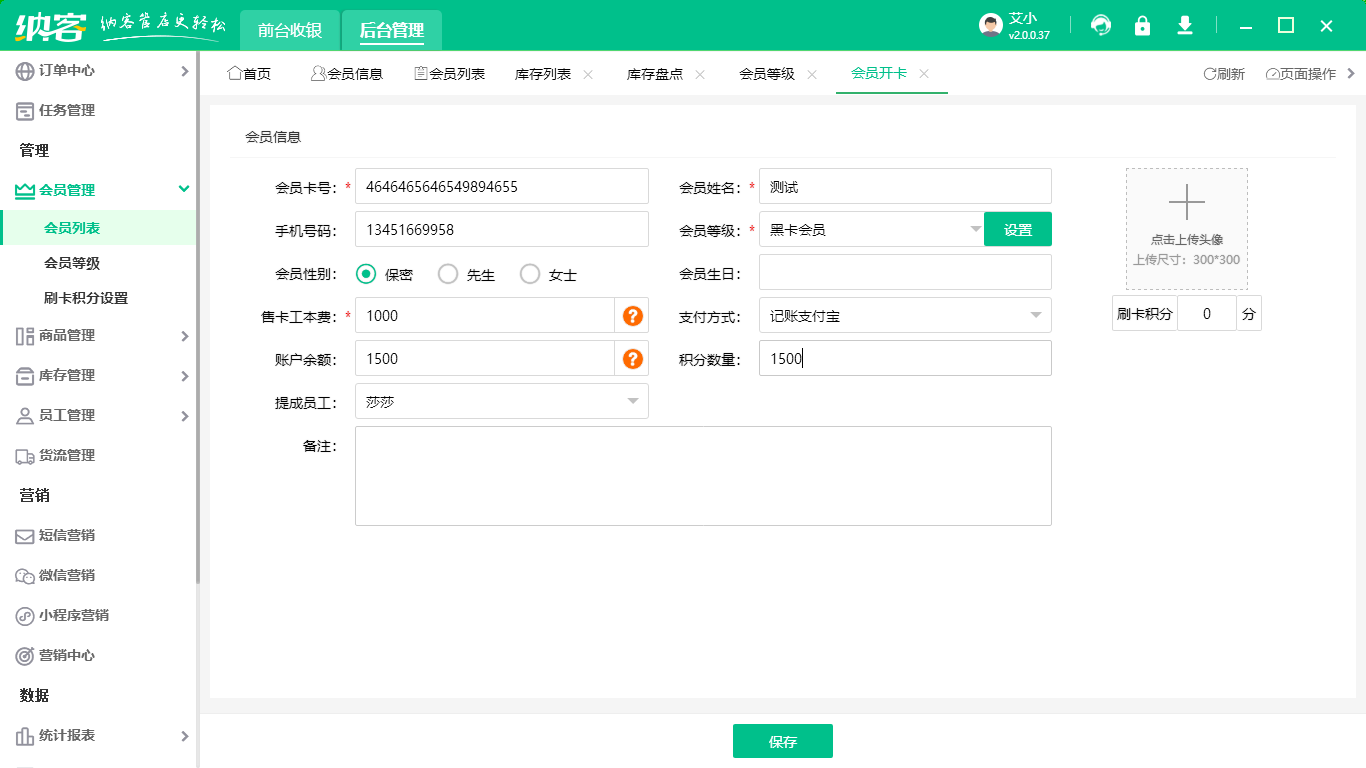
Task: Click the lock icon in title bar
Action: 1142,25
